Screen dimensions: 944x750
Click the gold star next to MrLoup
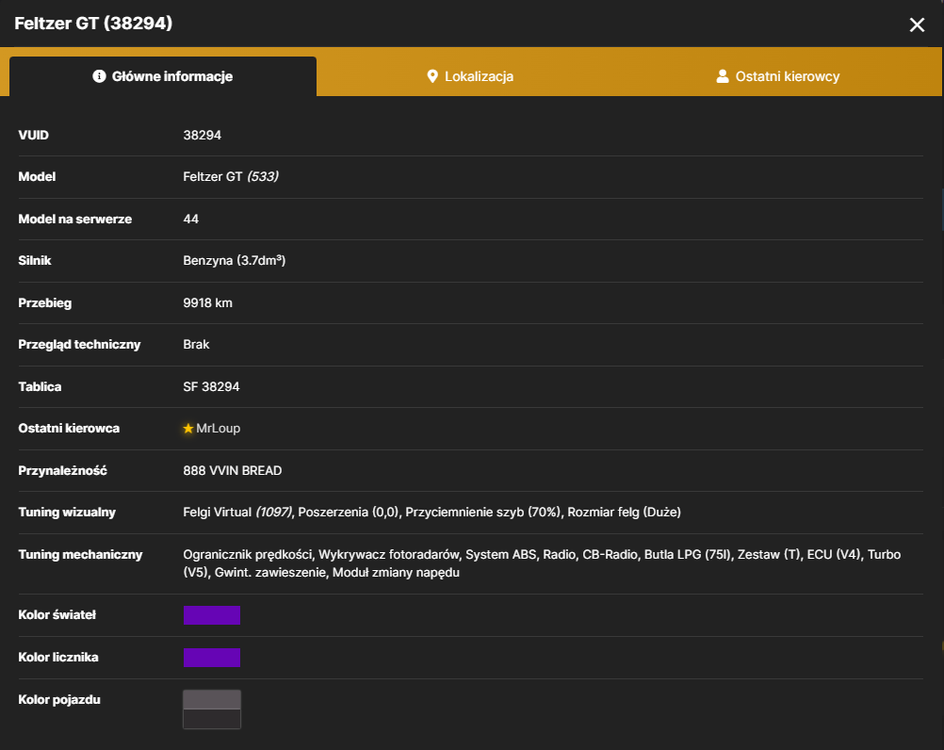(x=188, y=429)
